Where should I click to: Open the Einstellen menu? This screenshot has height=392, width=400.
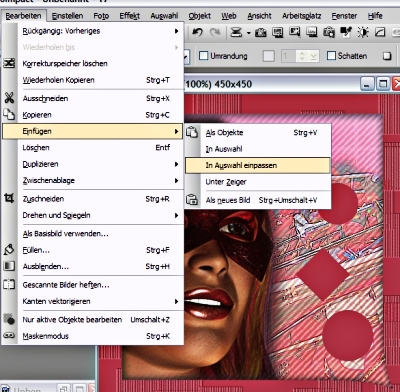point(67,16)
